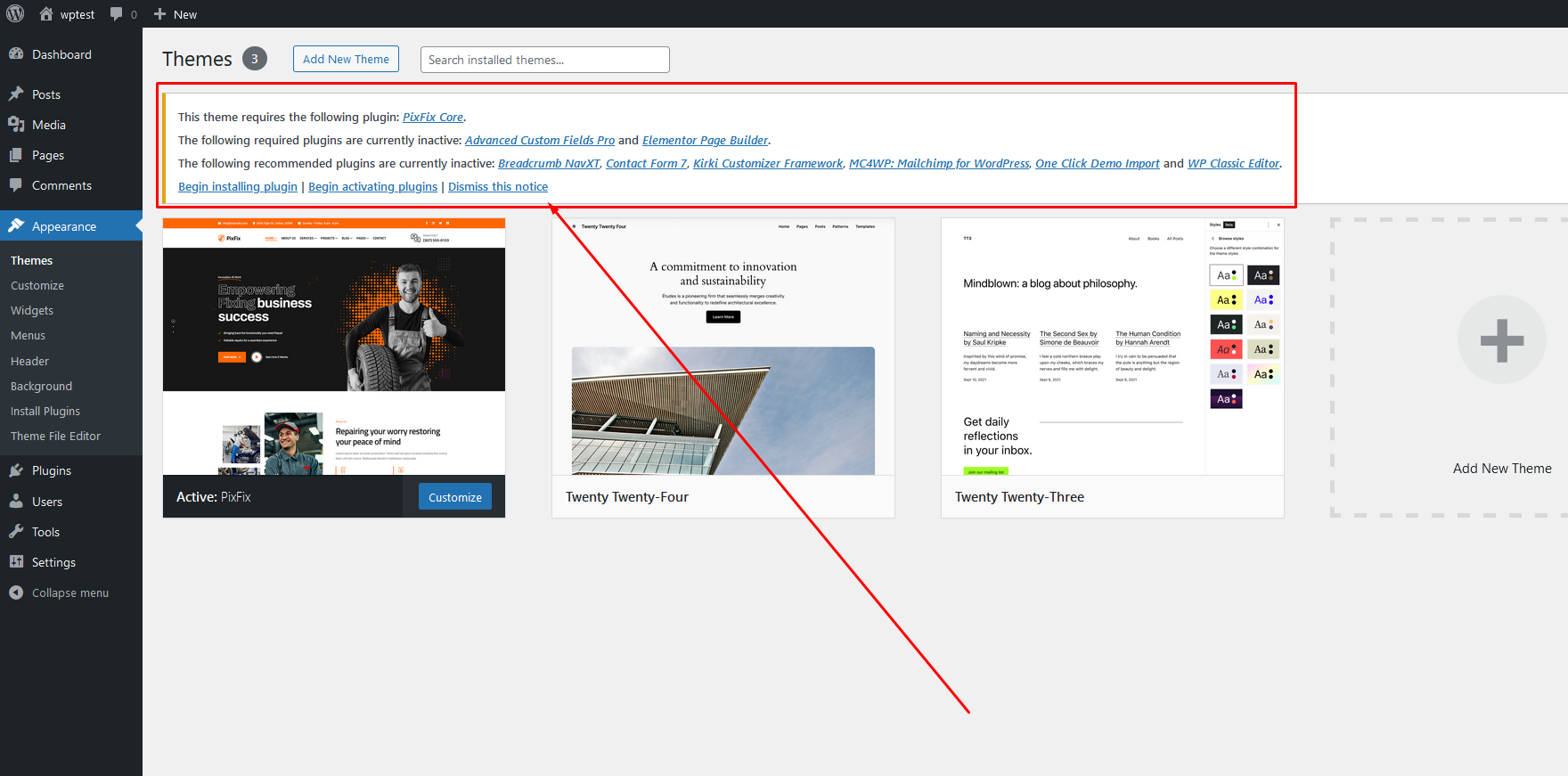Click the Twenty Twenty-Three theme thumbnail
This screenshot has width=1568, height=776.
click(x=1113, y=347)
